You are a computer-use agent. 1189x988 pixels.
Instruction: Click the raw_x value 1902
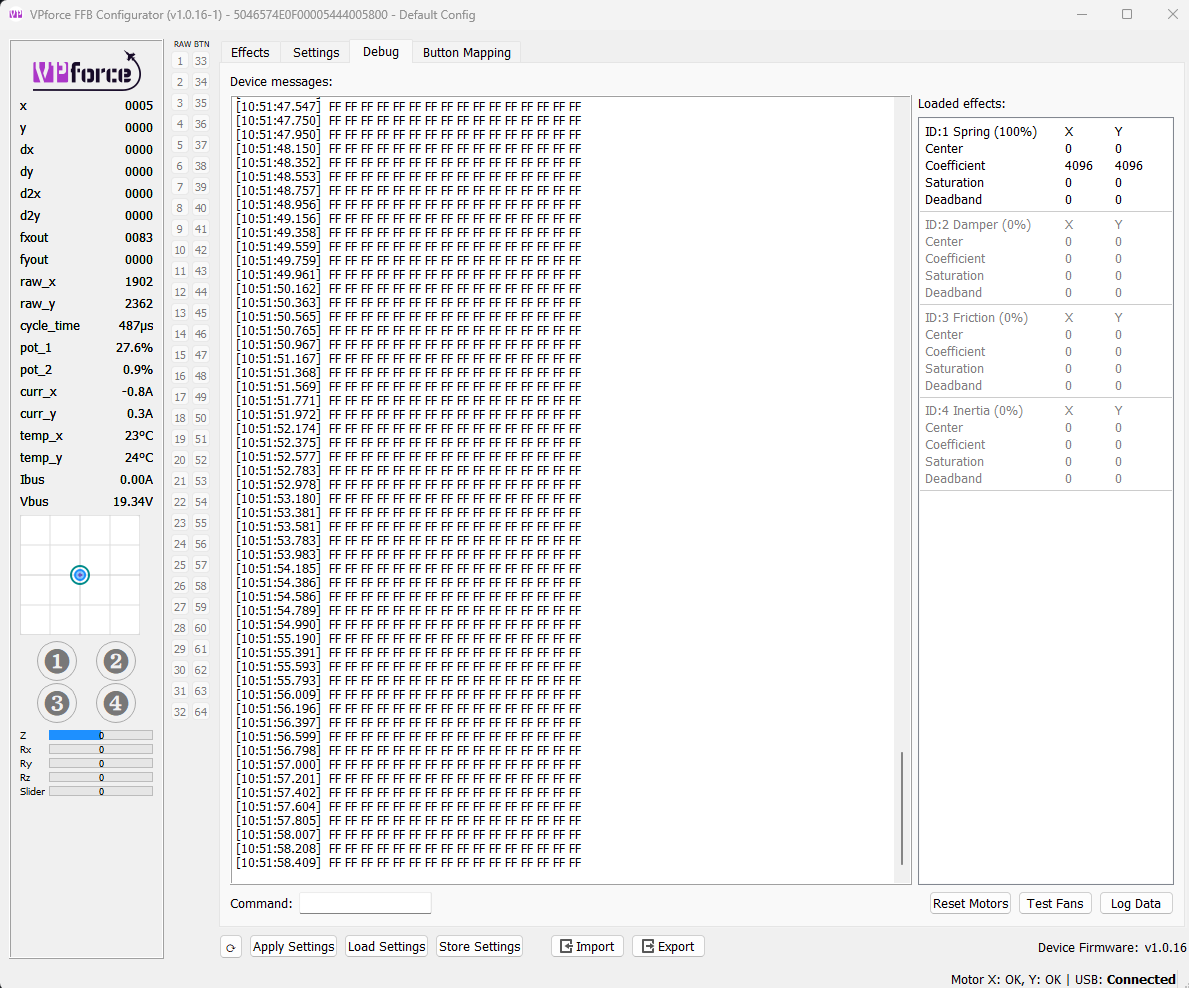[139, 281]
